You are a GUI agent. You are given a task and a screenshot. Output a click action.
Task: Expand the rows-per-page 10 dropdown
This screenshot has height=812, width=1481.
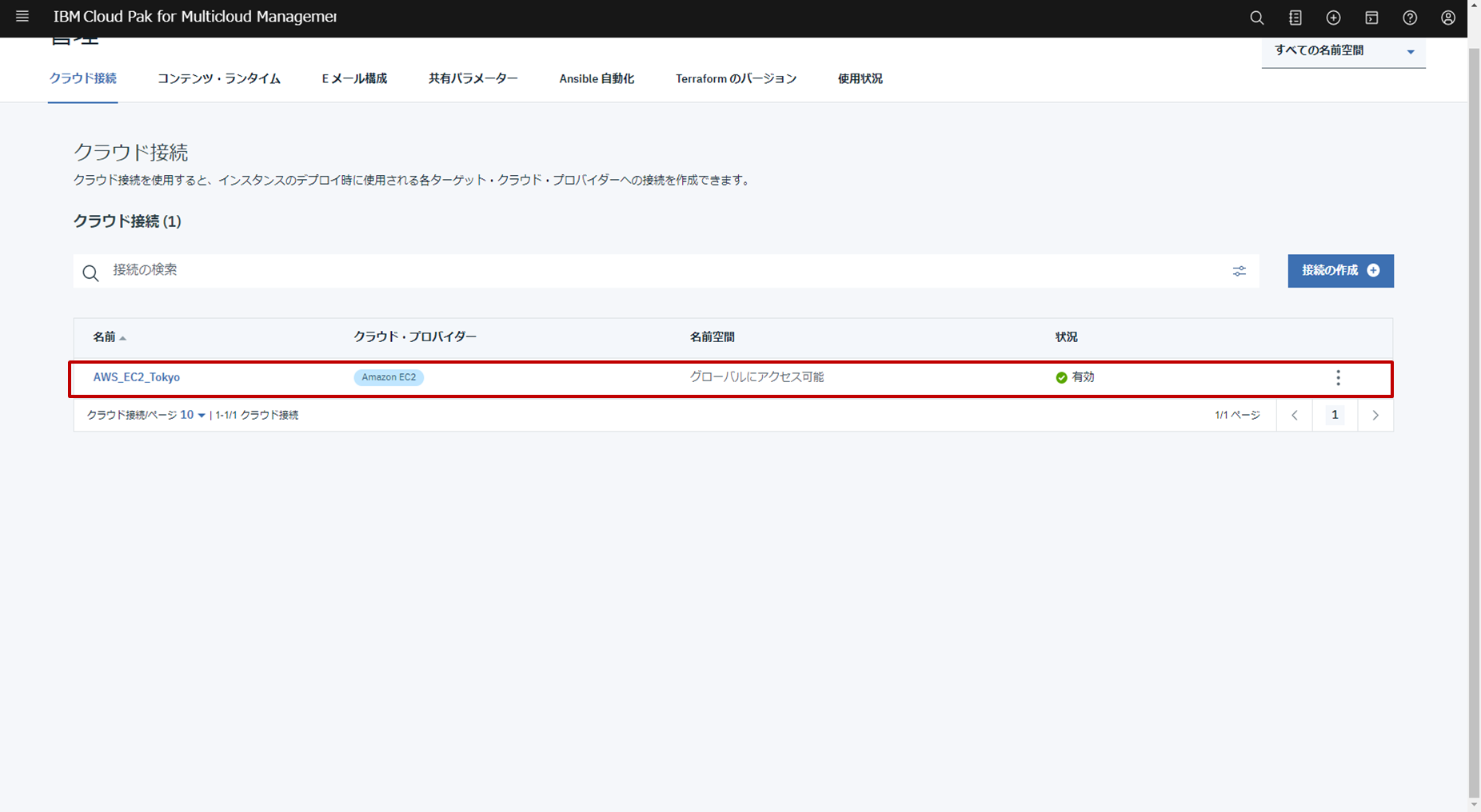(193, 415)
